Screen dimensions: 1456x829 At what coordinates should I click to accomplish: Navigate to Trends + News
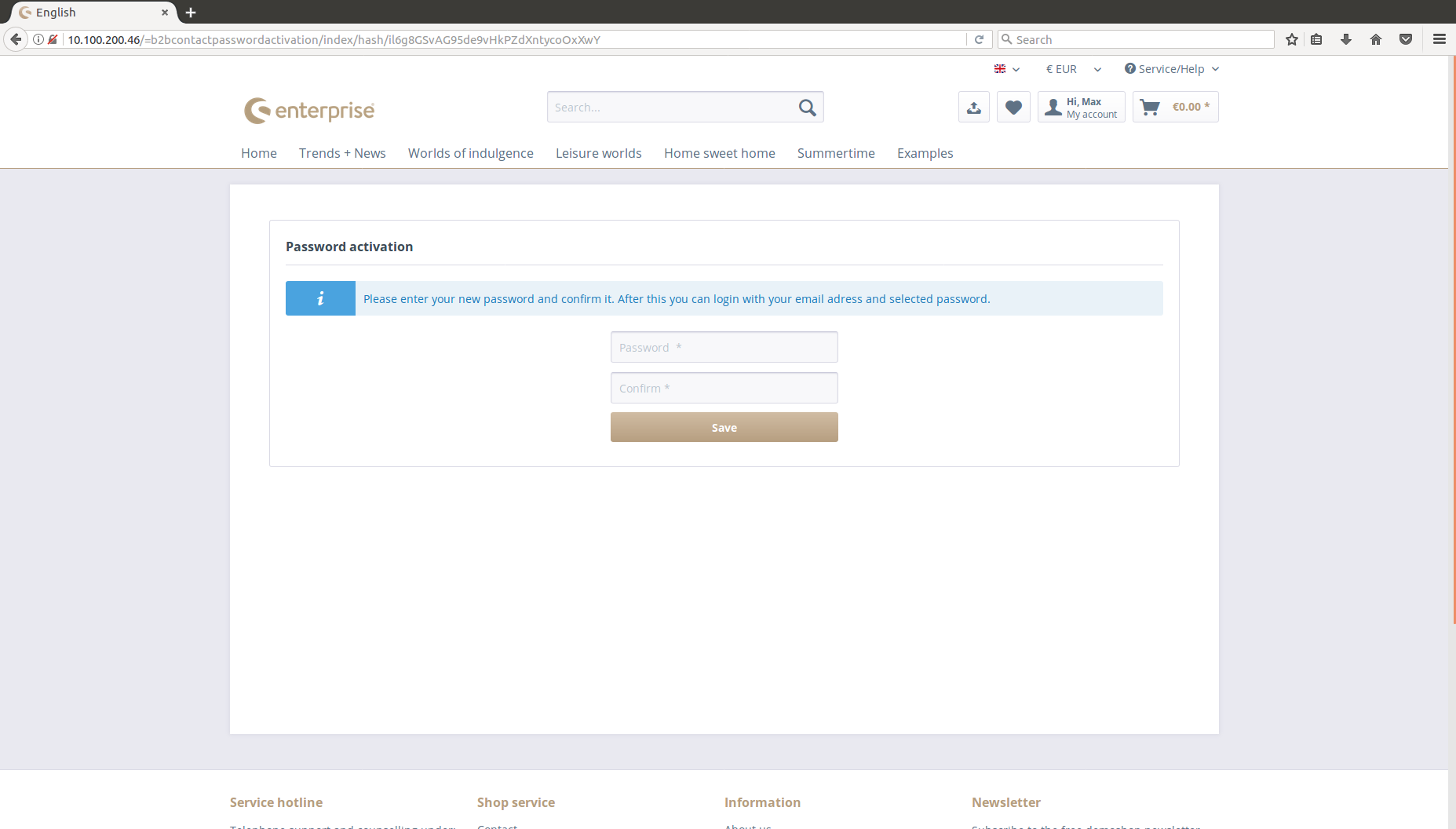pos(342,153)
